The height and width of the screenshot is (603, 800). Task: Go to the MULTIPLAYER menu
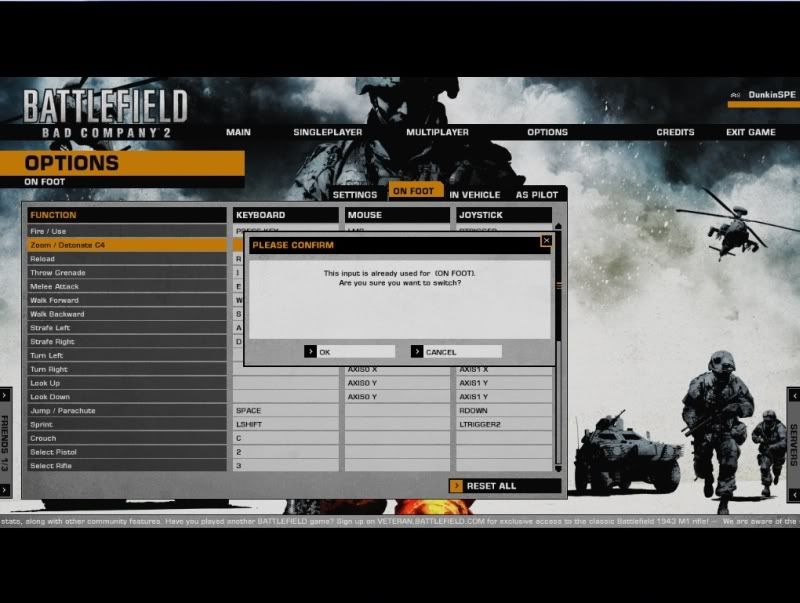point(437,132)
